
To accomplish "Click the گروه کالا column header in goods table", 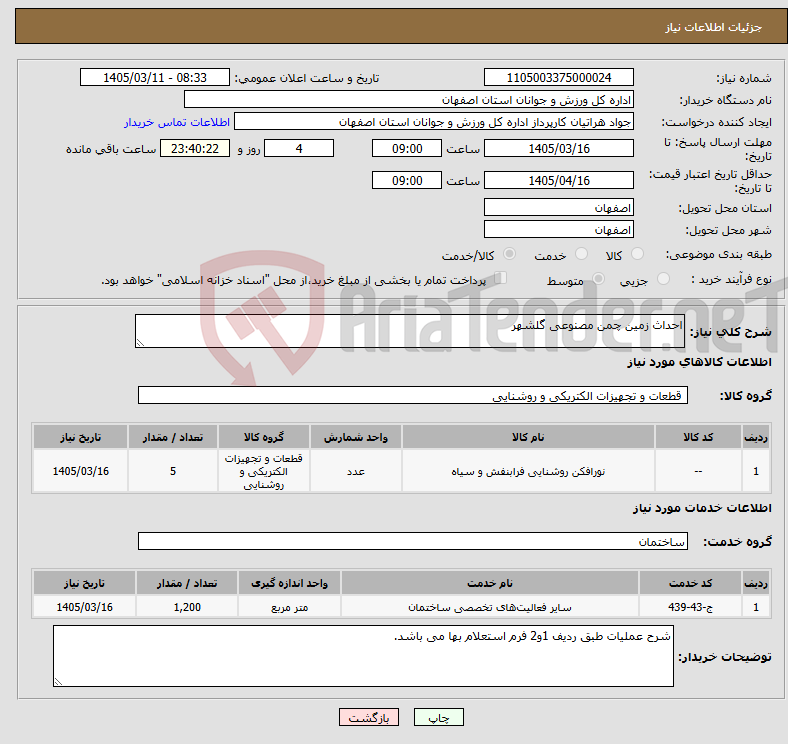I will point(263,437).
